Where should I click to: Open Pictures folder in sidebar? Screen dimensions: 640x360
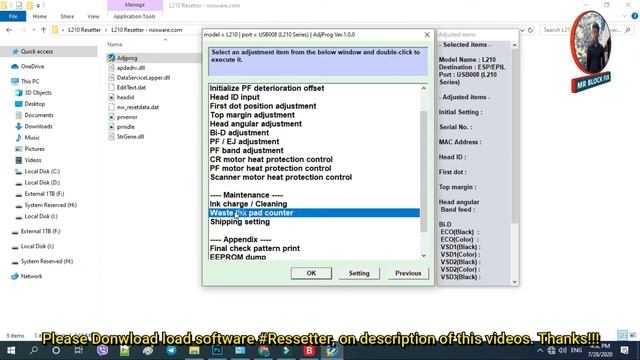34,149
